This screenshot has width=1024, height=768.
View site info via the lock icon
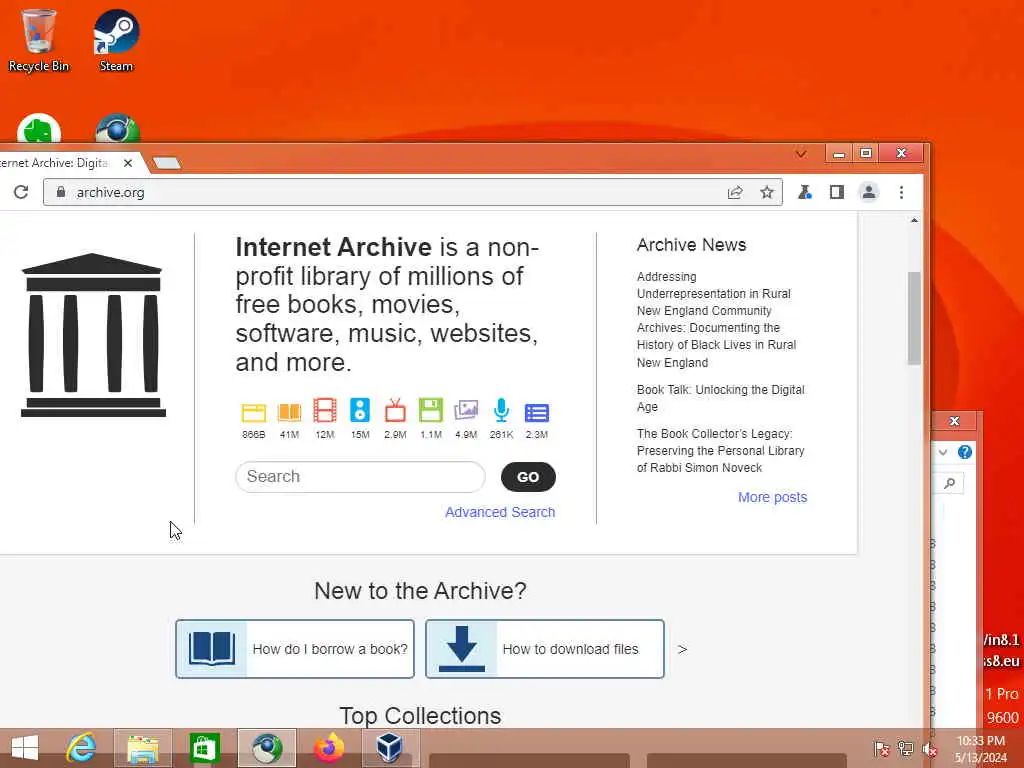tap(61, 191)
